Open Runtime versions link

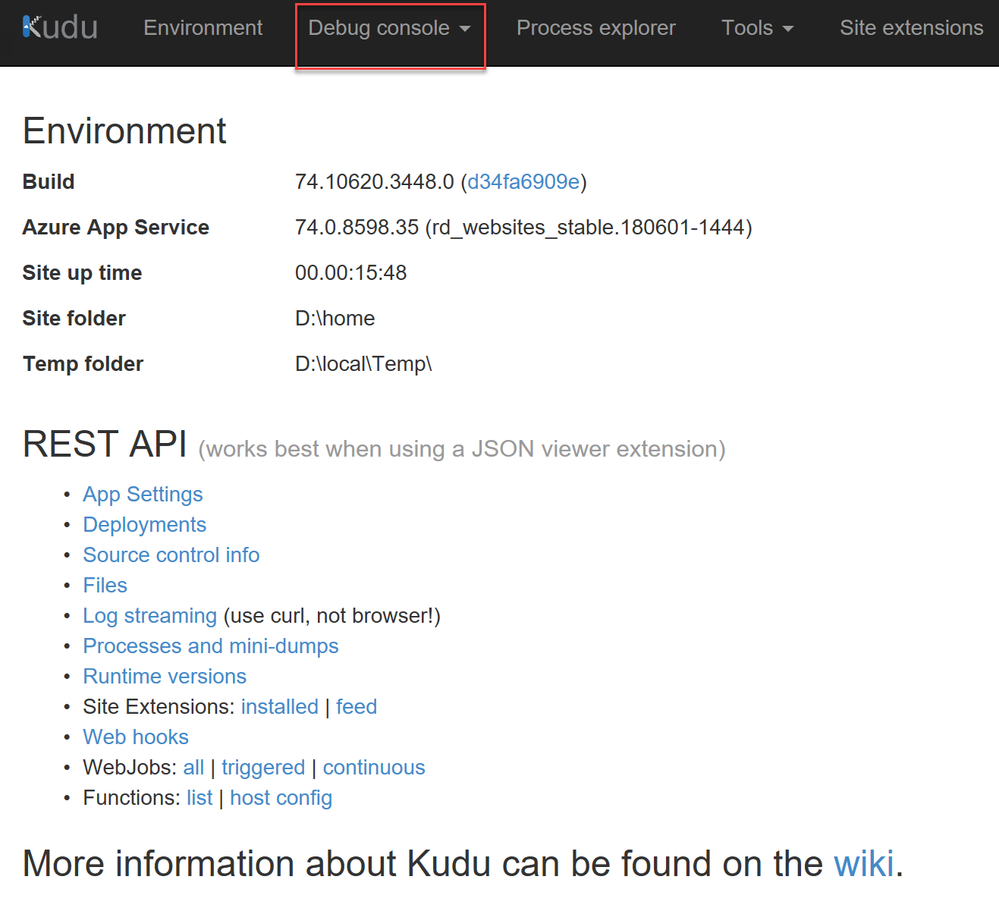coord(165,677)
